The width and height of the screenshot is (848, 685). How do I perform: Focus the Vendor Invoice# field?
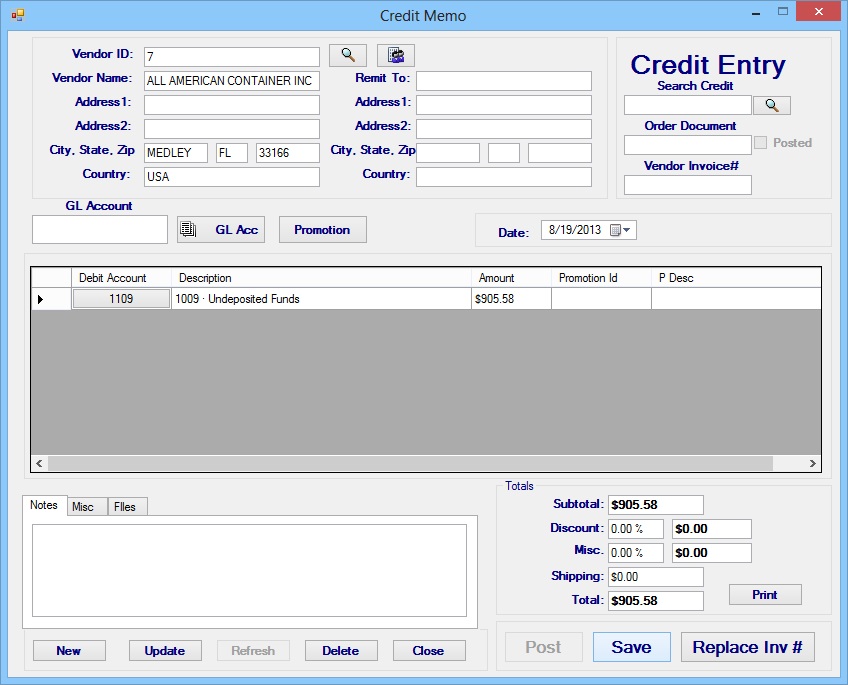(688, 185)
